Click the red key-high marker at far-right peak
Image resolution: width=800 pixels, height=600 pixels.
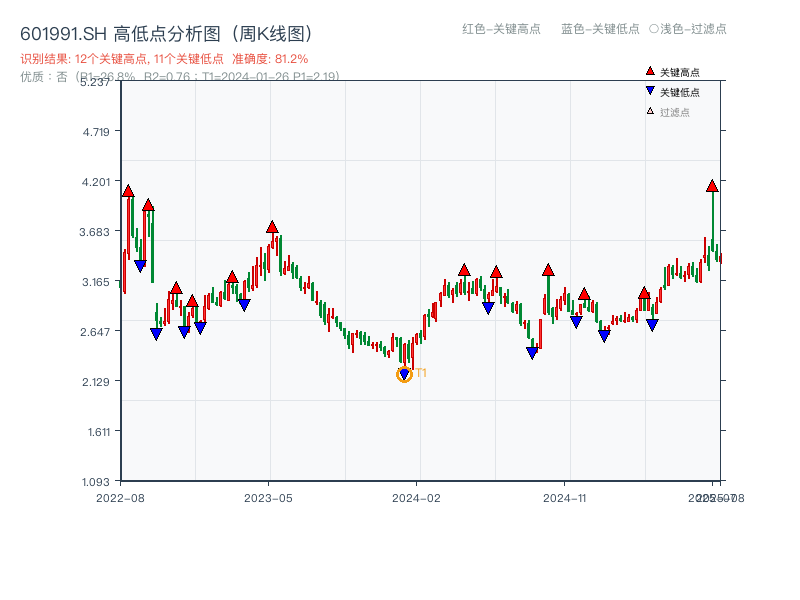[x=712, y=186]
